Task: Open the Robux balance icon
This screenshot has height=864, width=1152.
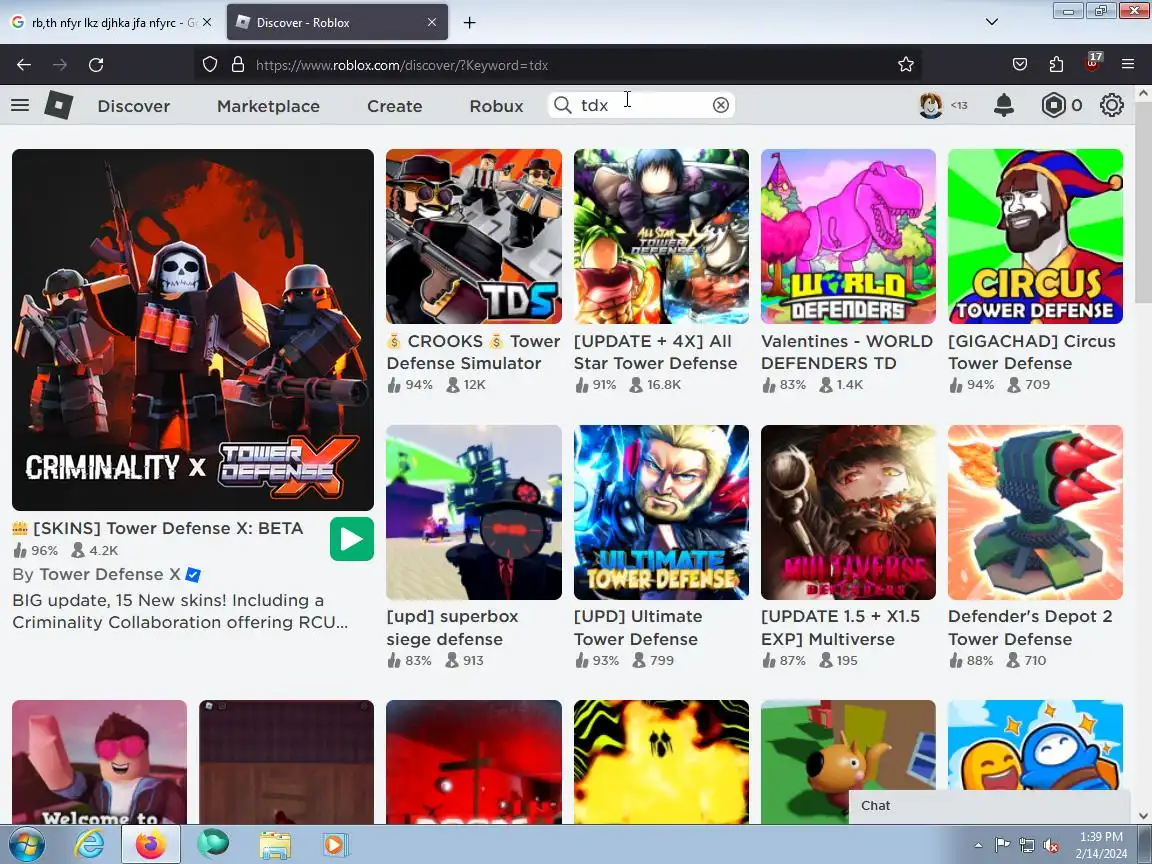Action: (x=1054, y=105)
